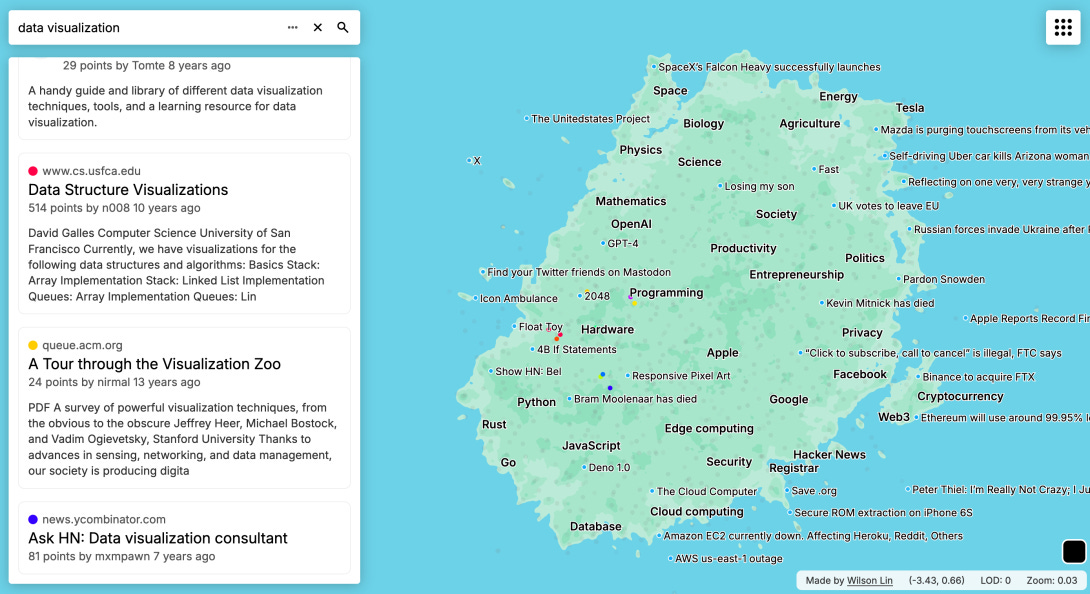The width and height of the screenshot is (1090, 594).
Task: Open 'Deno 1.0' map post
Action: tap(609, 467)
